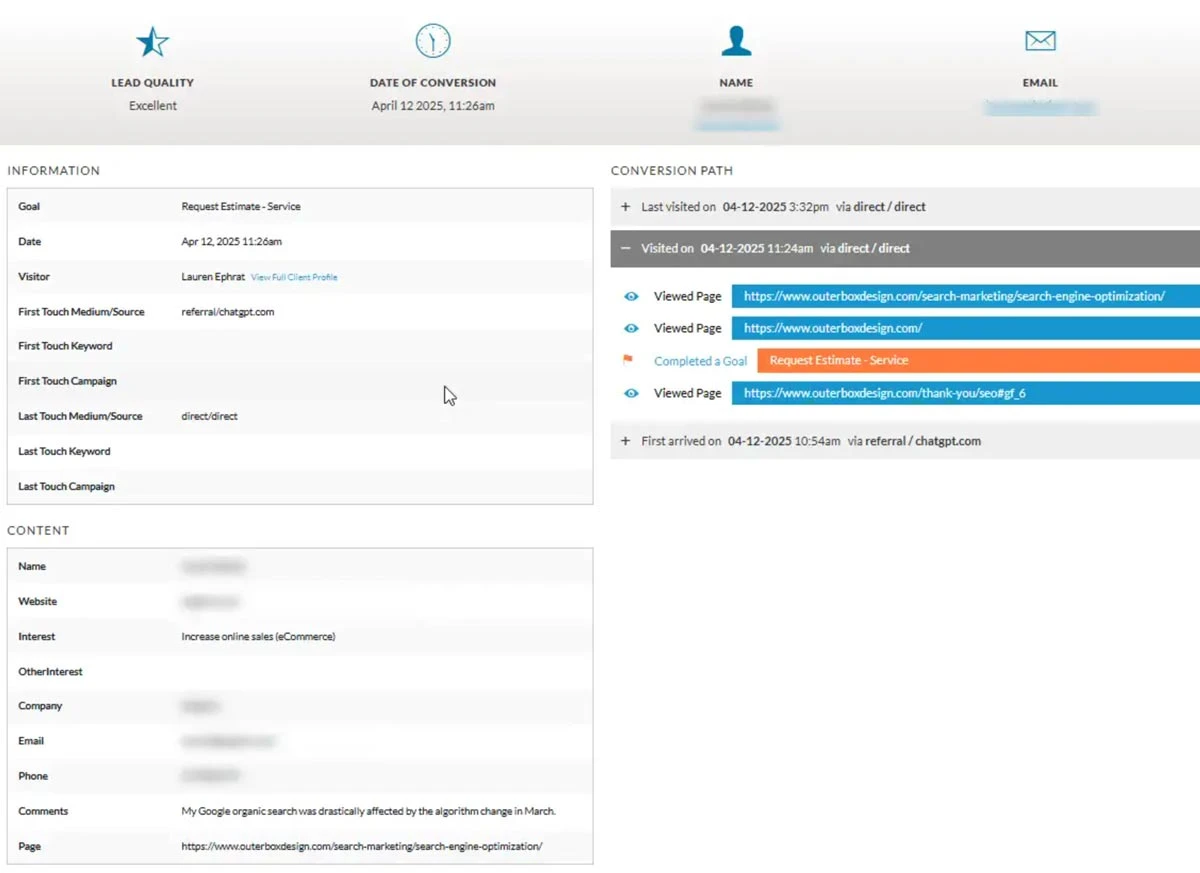Open View Full Client Profile link

(x=294, y=277)
